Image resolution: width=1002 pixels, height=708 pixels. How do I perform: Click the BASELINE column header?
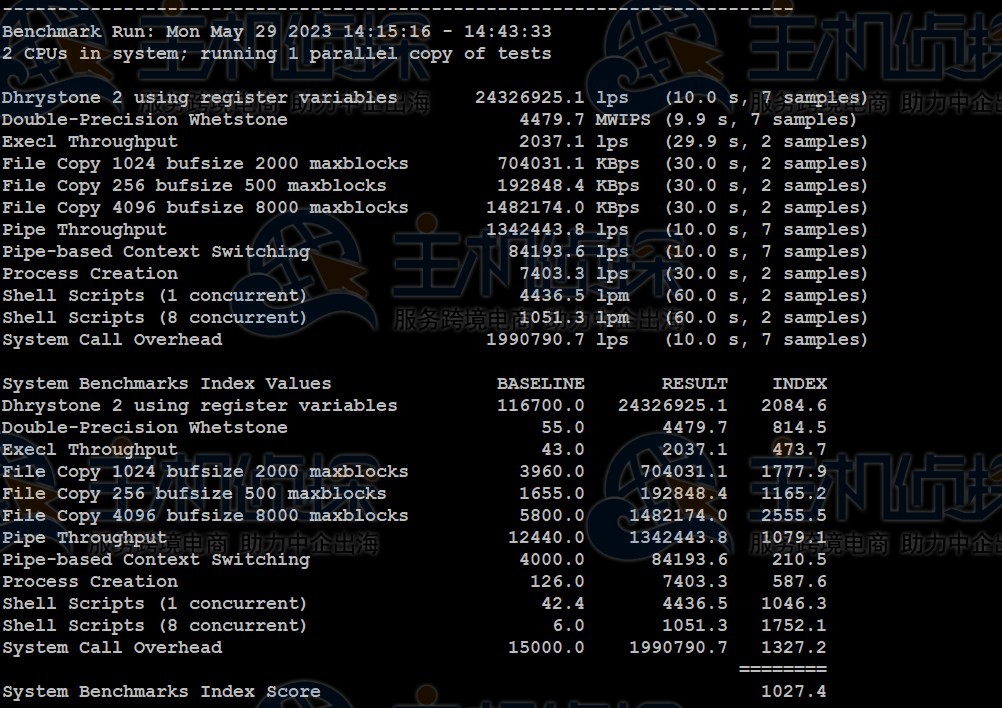tap(540, 384)
